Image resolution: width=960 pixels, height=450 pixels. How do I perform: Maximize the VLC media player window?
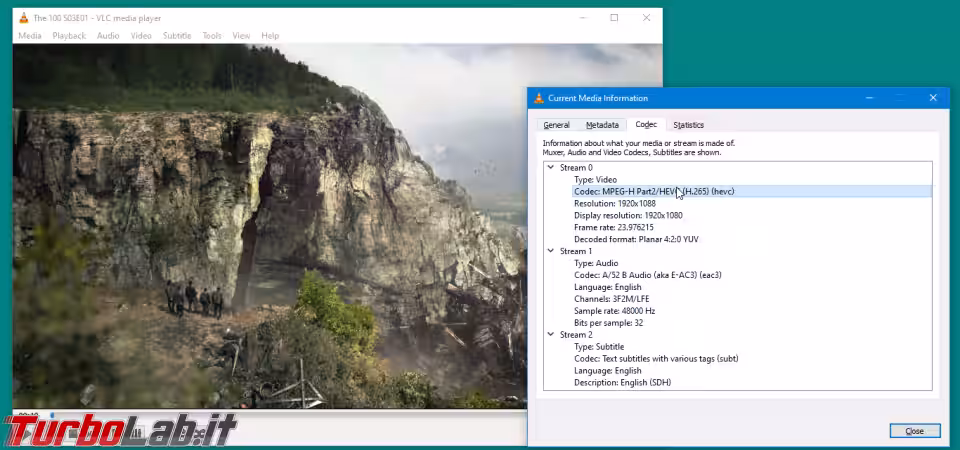614,18
